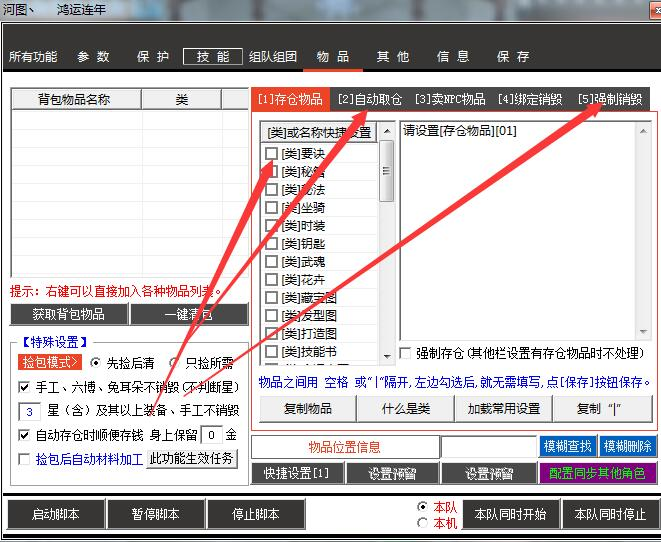The height and width of the screenshot is (542, 661).
Task: Click the 身上保留 gold amount field
Action: coord(211,435)
